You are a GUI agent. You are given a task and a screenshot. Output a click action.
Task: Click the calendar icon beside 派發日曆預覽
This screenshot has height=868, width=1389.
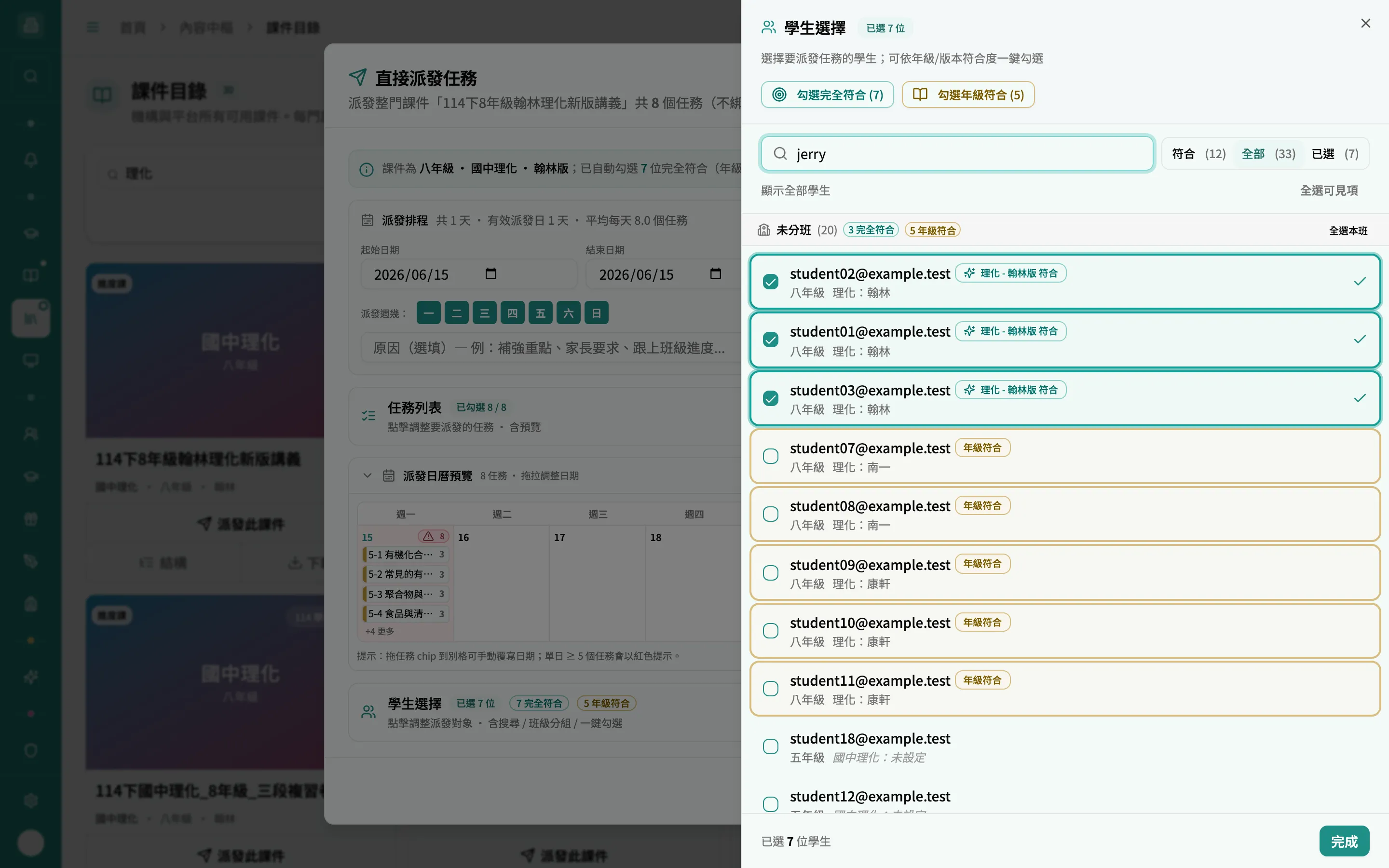click(x=389, y=476)
